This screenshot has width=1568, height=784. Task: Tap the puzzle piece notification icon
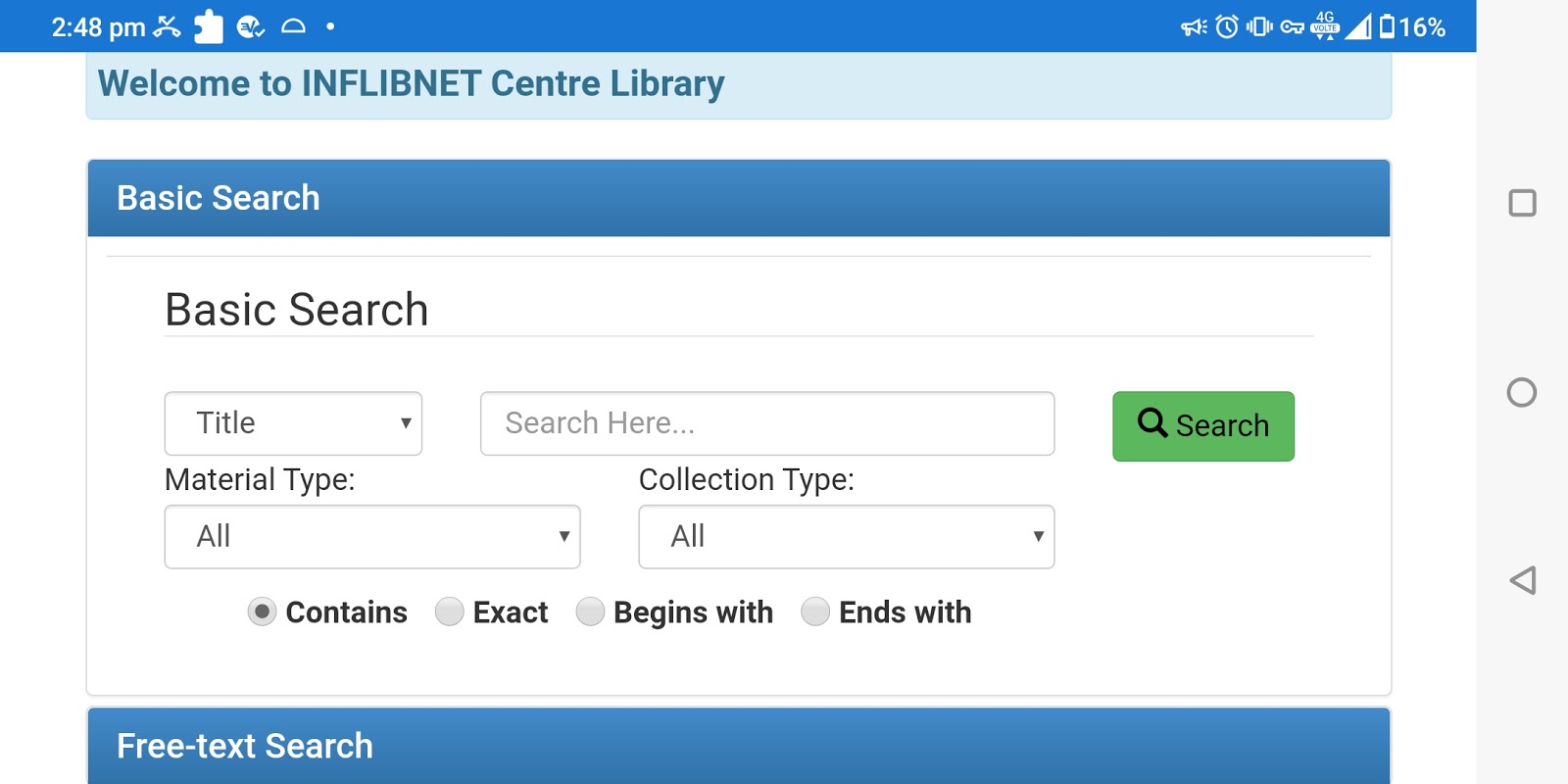coord(208,26)
